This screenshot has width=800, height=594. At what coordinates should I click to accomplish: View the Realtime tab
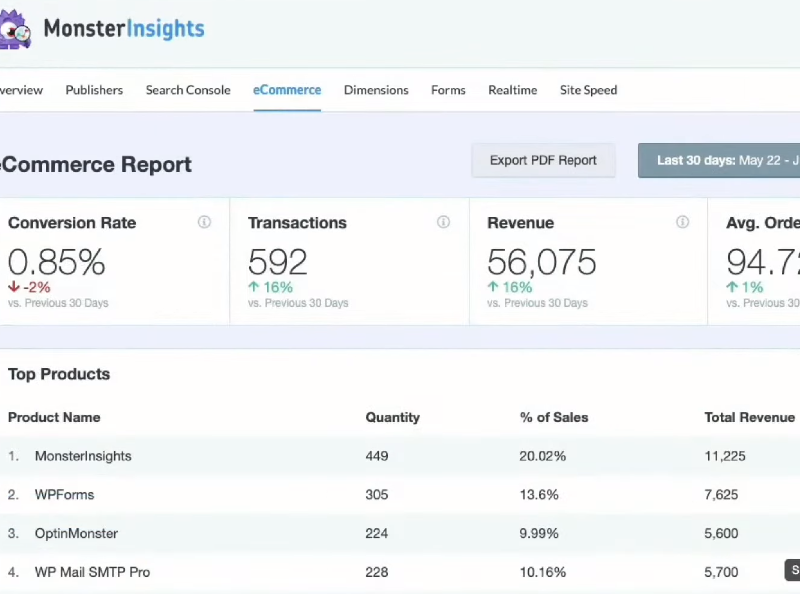[x=512, y=90]
